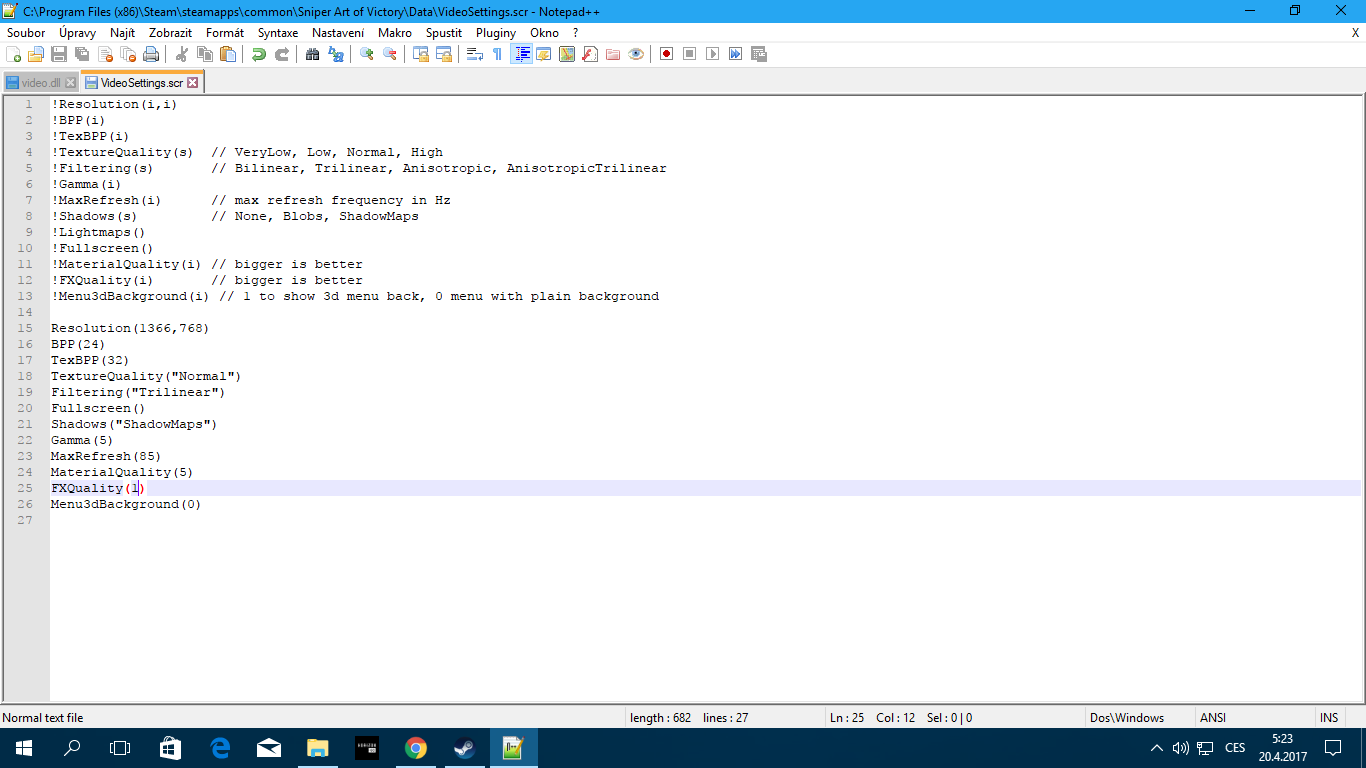Toggle the Indent Guide button
This screenshot has width=1366, height=768.
pos(521,54)
